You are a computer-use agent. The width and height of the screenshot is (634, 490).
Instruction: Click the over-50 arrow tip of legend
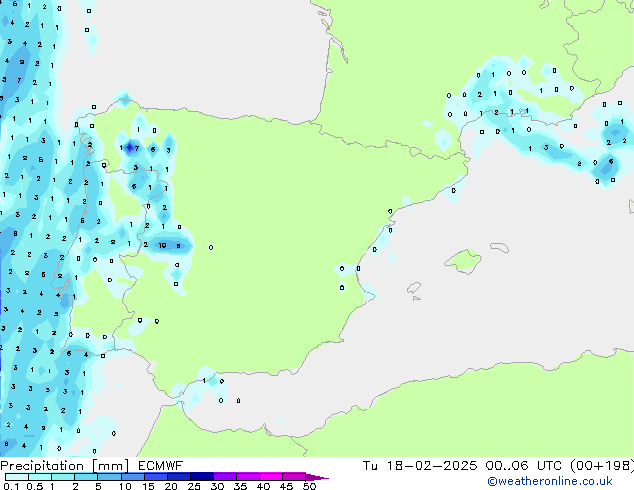[x=317, y=477]
